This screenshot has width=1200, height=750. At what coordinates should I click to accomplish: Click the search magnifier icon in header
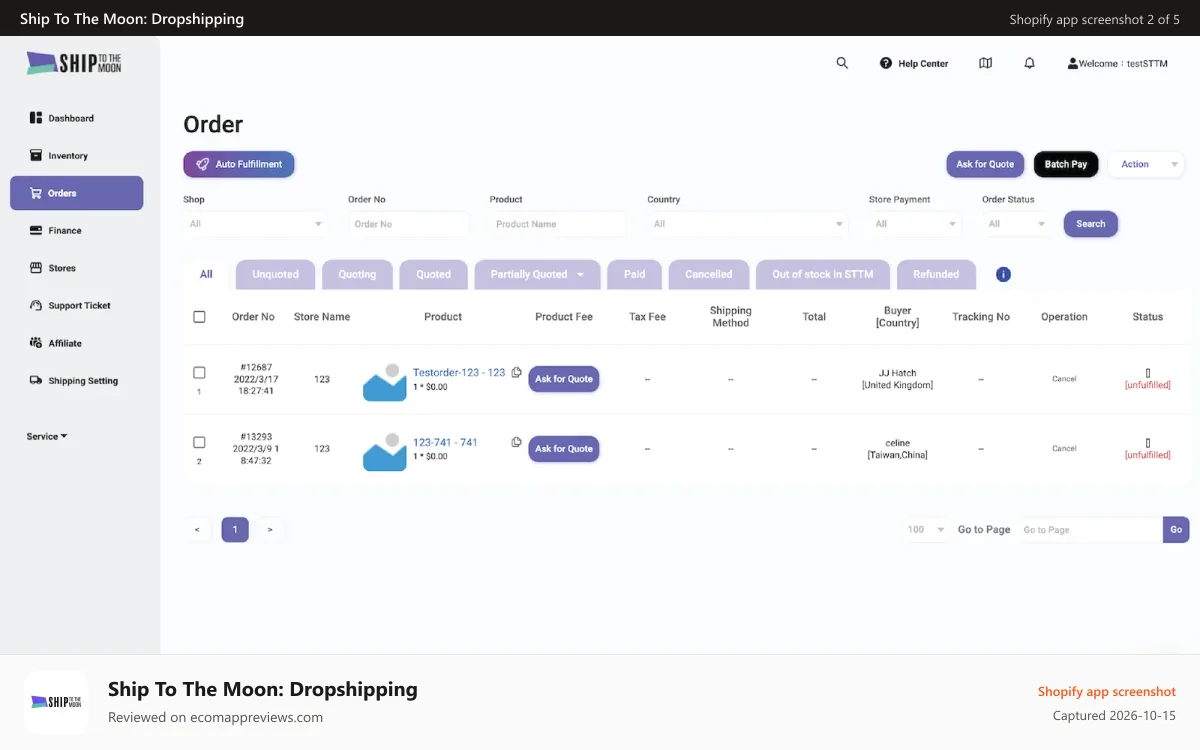[x=842, y=63]
